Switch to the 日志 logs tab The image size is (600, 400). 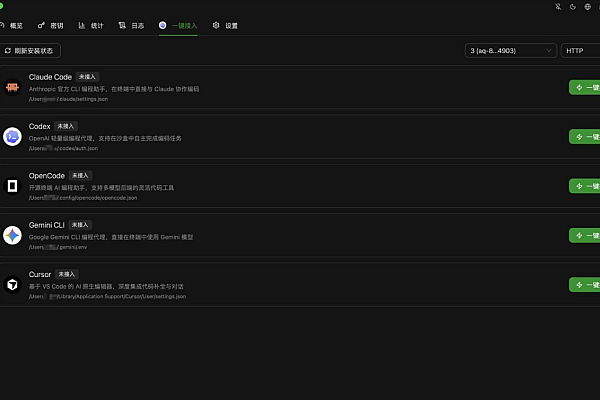click(131, 26)
